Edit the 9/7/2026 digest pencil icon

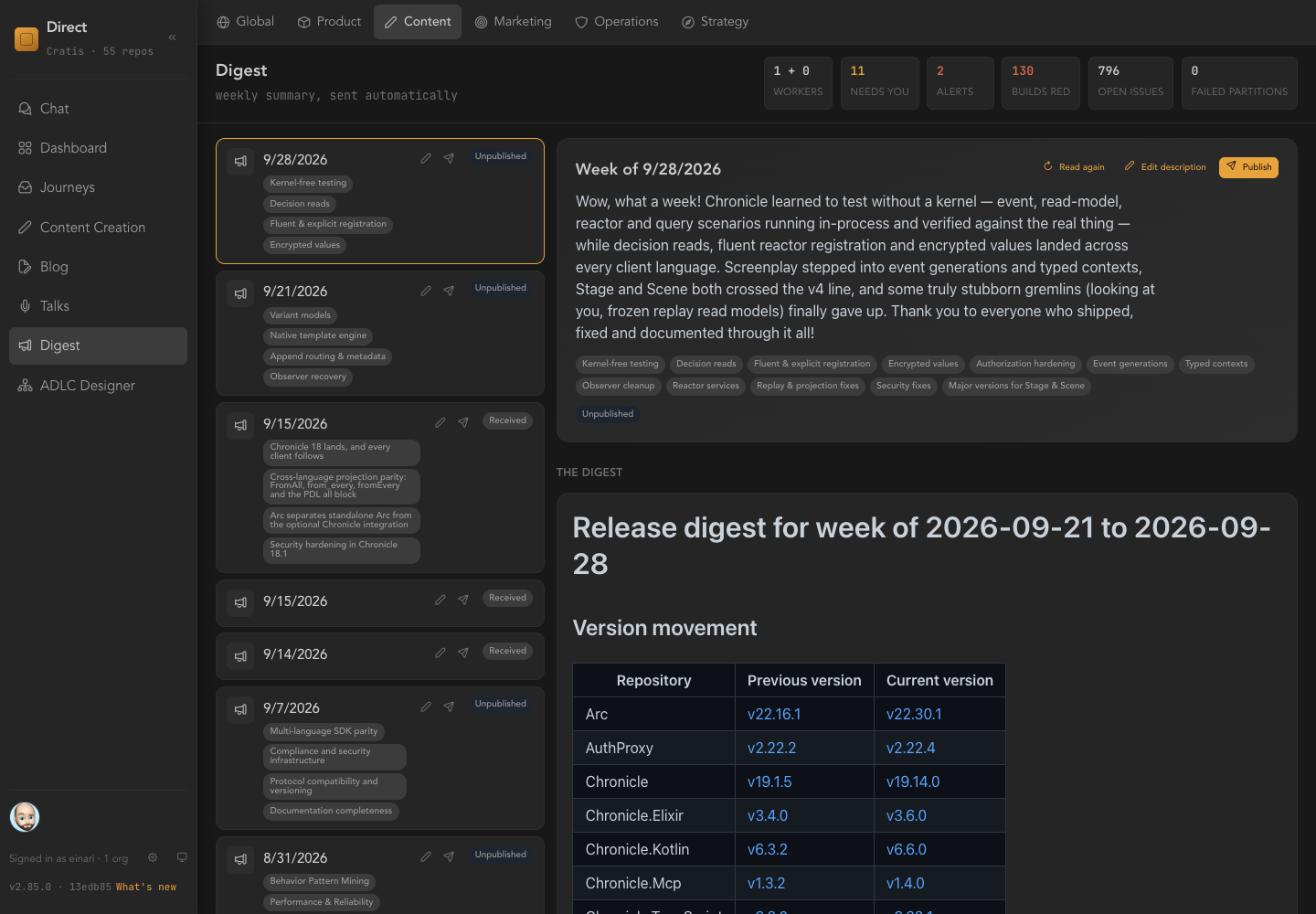pyautogui.click(x=426, y=707)
